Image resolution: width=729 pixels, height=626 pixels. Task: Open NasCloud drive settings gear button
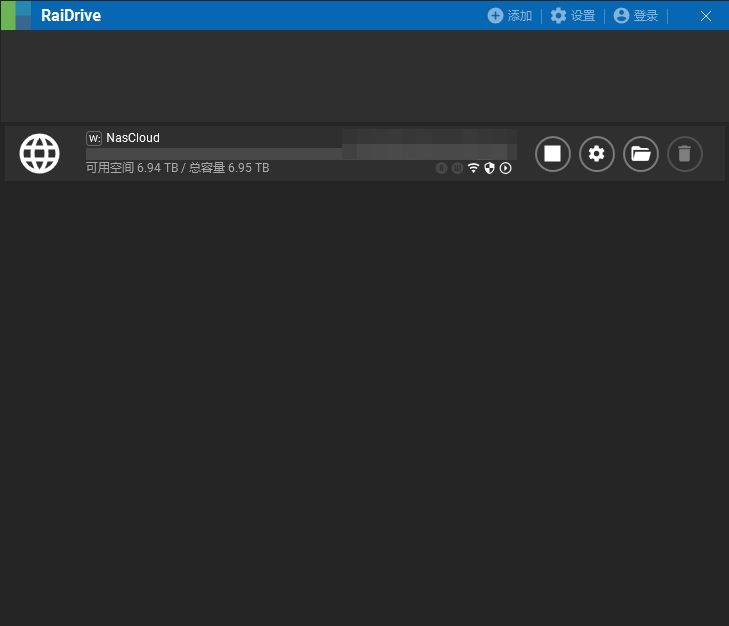596,153
